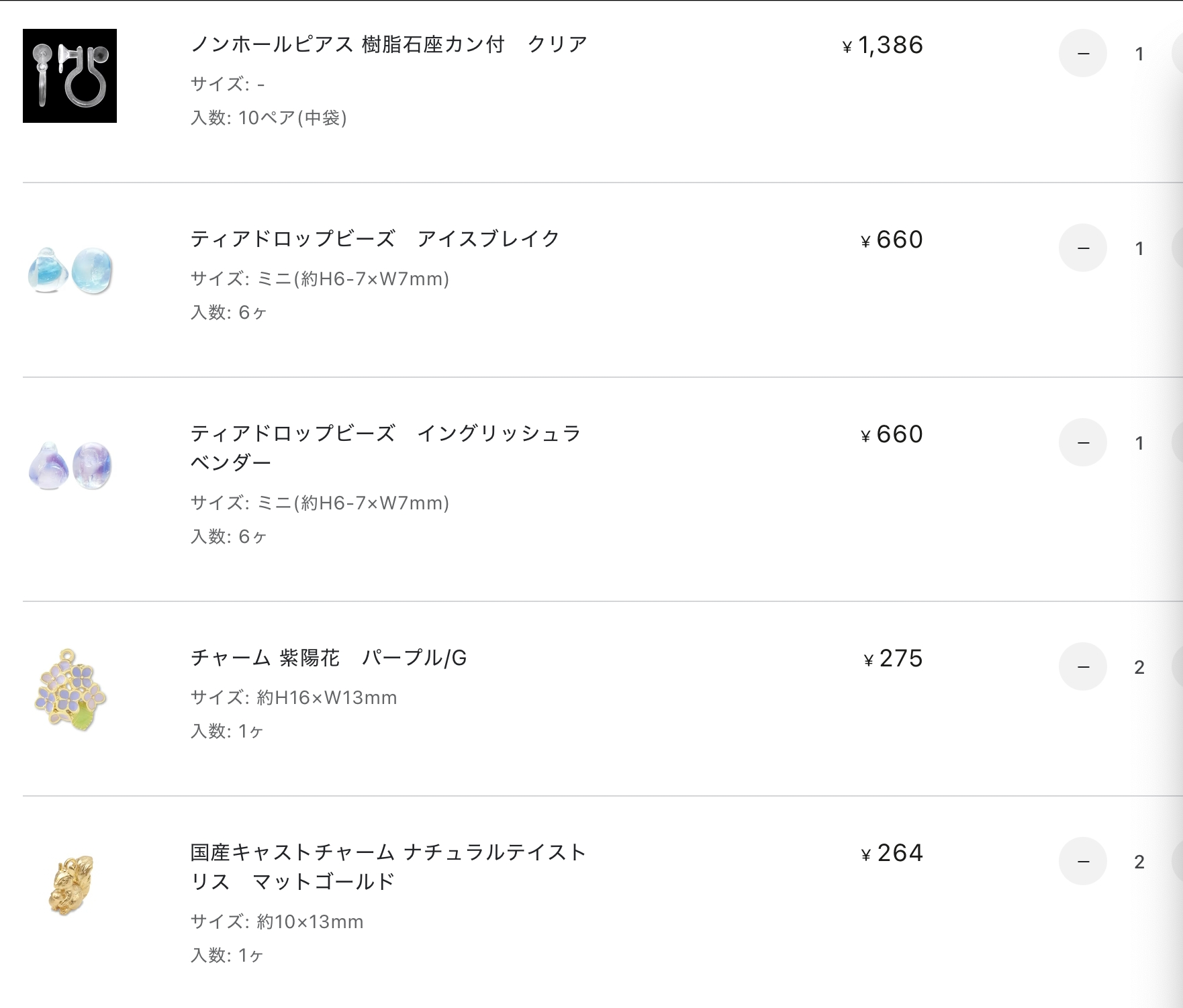
Task: Open 国産キャストチャーム ナチュラルテイスト リス link
Action: click(388, 866)
